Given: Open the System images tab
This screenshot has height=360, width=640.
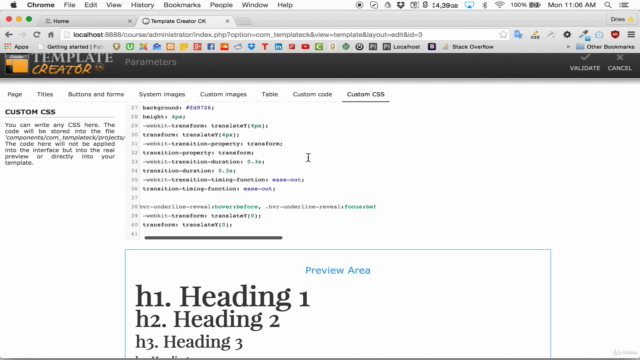Looking at the screenshot, I should [x=162, y=94].
